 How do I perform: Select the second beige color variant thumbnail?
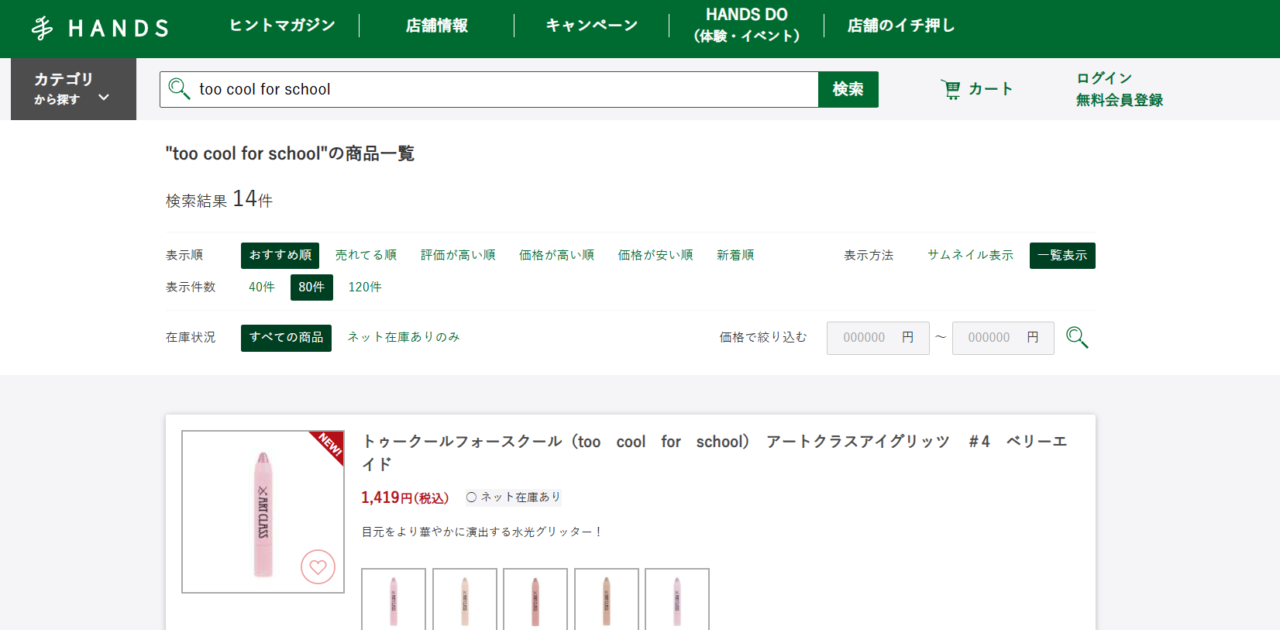[465, 599]
